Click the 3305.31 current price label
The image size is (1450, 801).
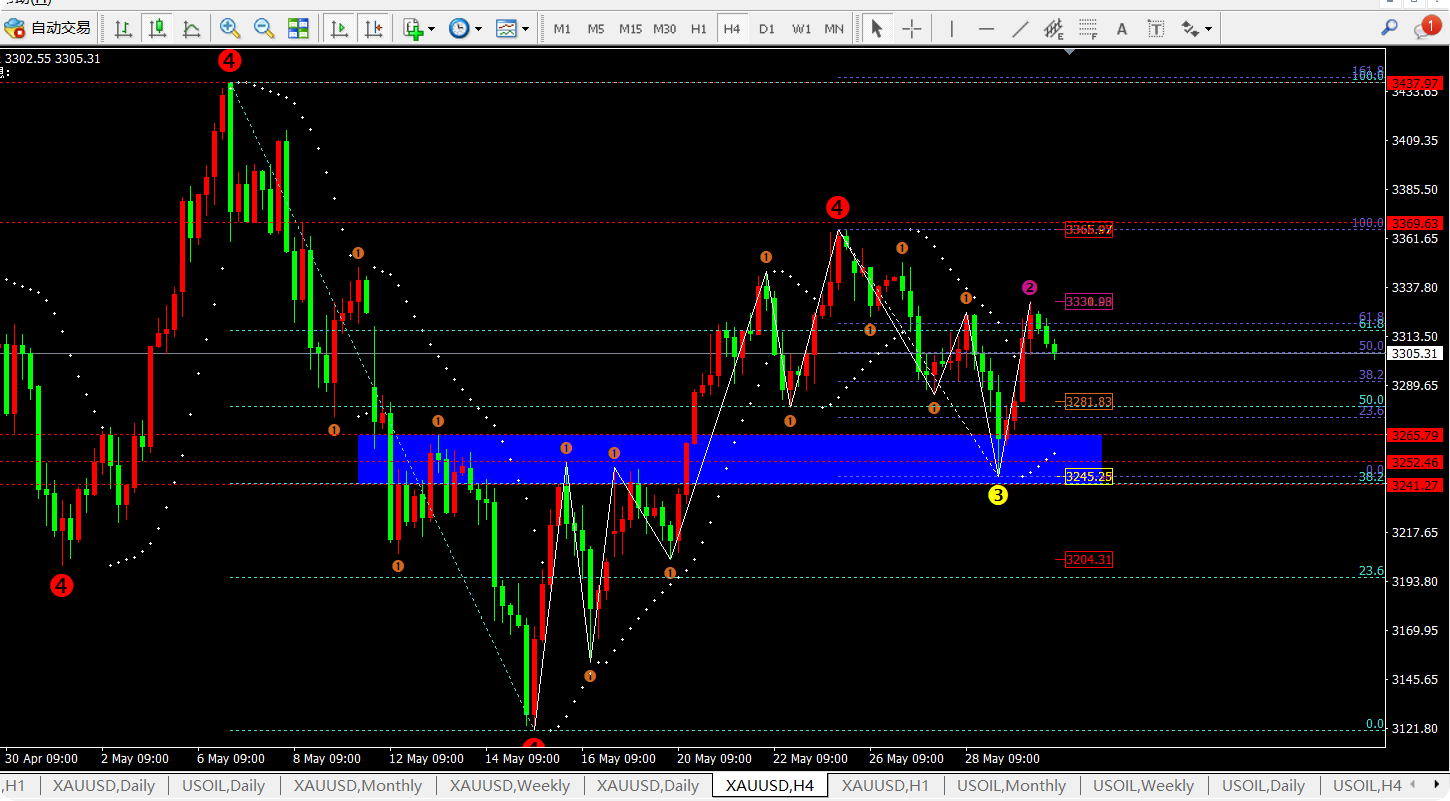pyautogui.click(x=1415, y=354)
